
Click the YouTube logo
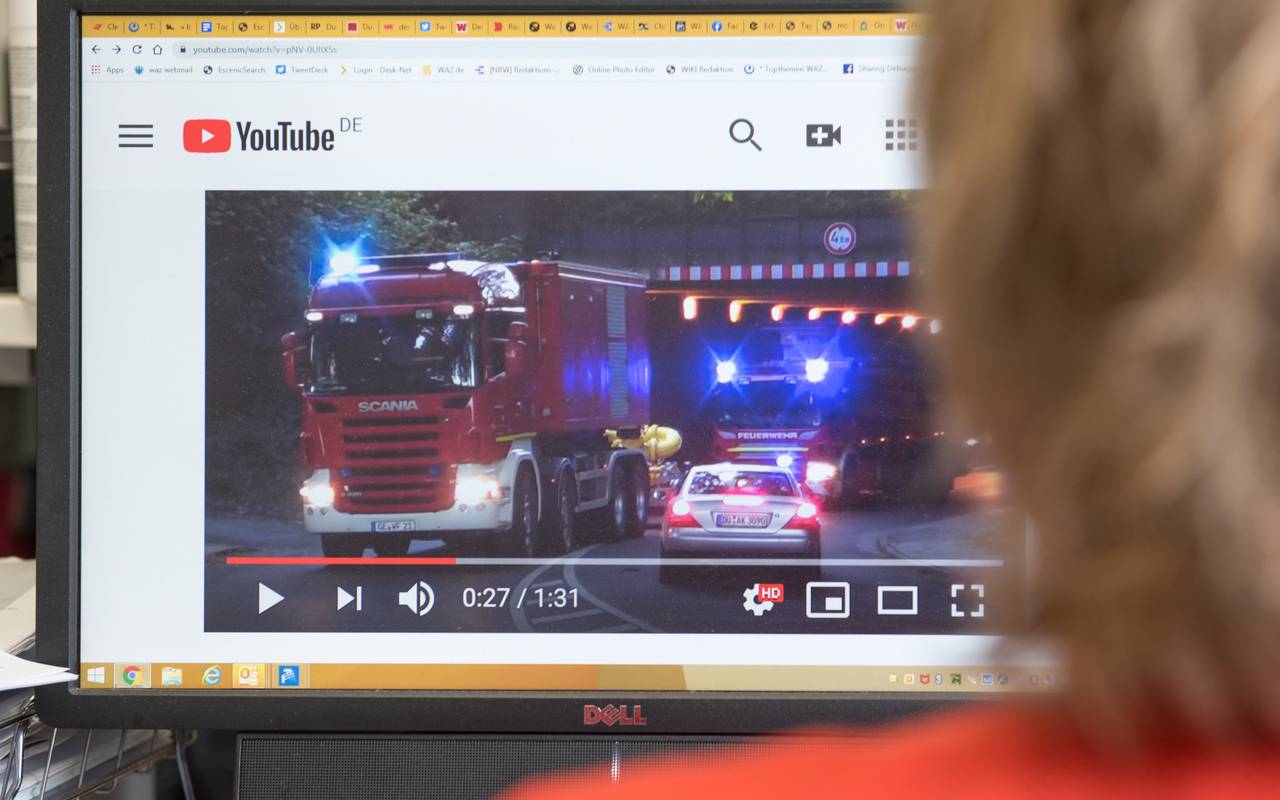click(259, 136)
